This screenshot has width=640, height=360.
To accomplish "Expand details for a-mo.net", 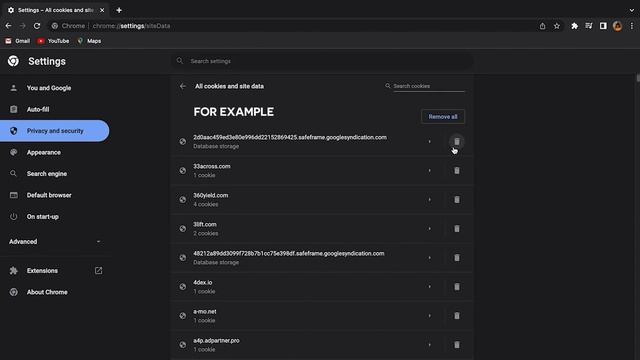I will [429, 316].
